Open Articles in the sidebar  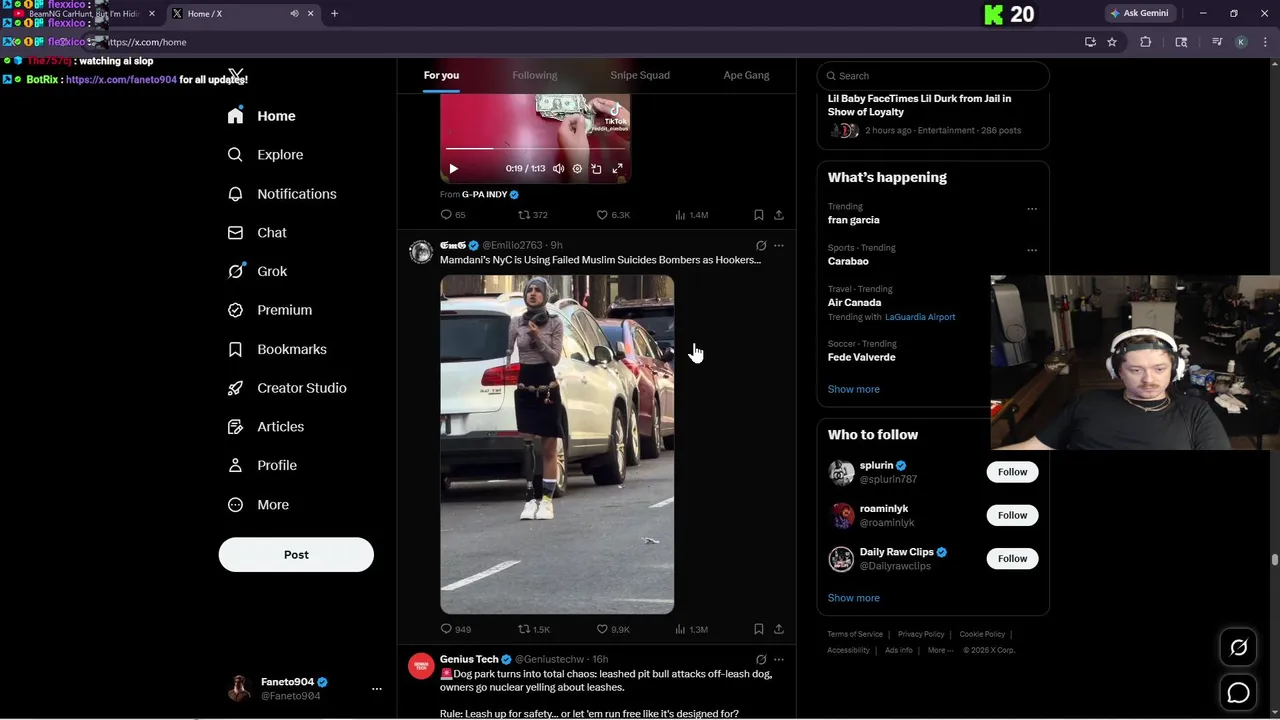(266, 427)
